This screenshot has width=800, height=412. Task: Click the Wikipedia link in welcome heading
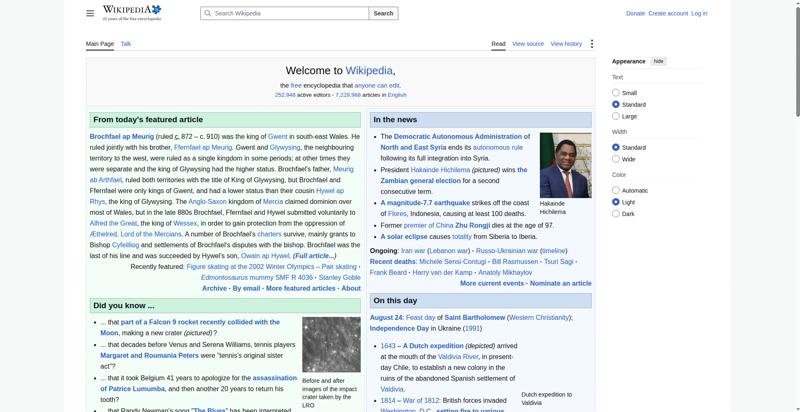(369, 71)
